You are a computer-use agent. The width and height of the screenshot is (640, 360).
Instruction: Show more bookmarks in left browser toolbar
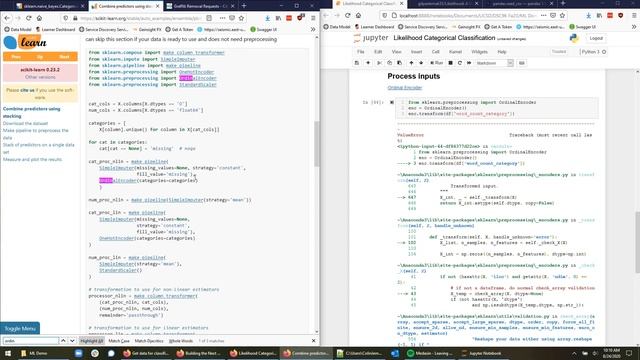[x=313, y=29]
